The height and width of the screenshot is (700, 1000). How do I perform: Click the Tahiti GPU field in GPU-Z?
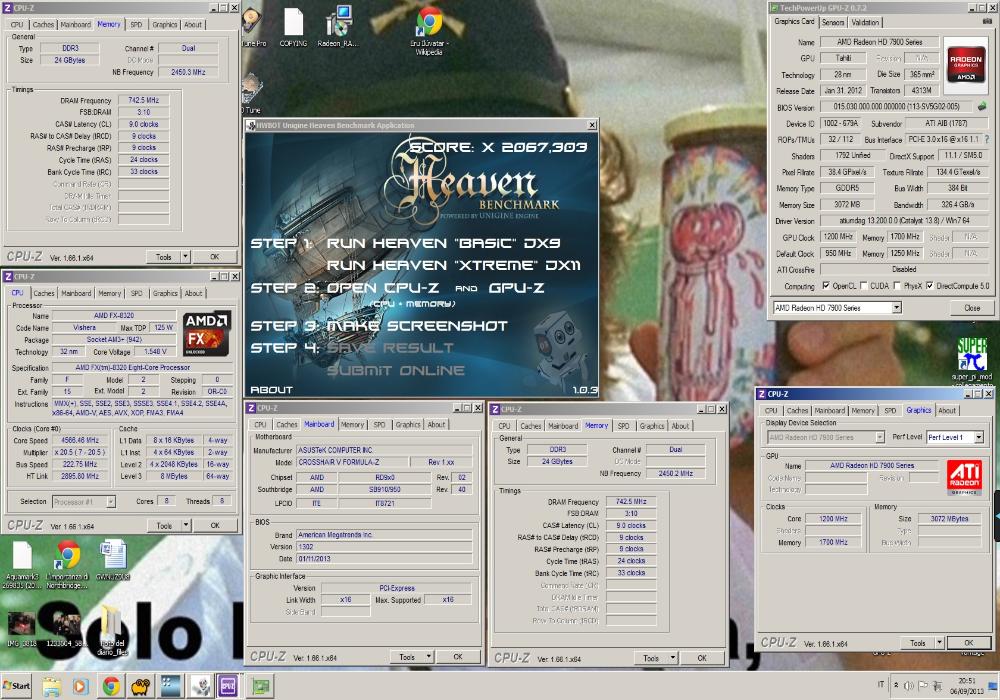click(x=843, y=58)
